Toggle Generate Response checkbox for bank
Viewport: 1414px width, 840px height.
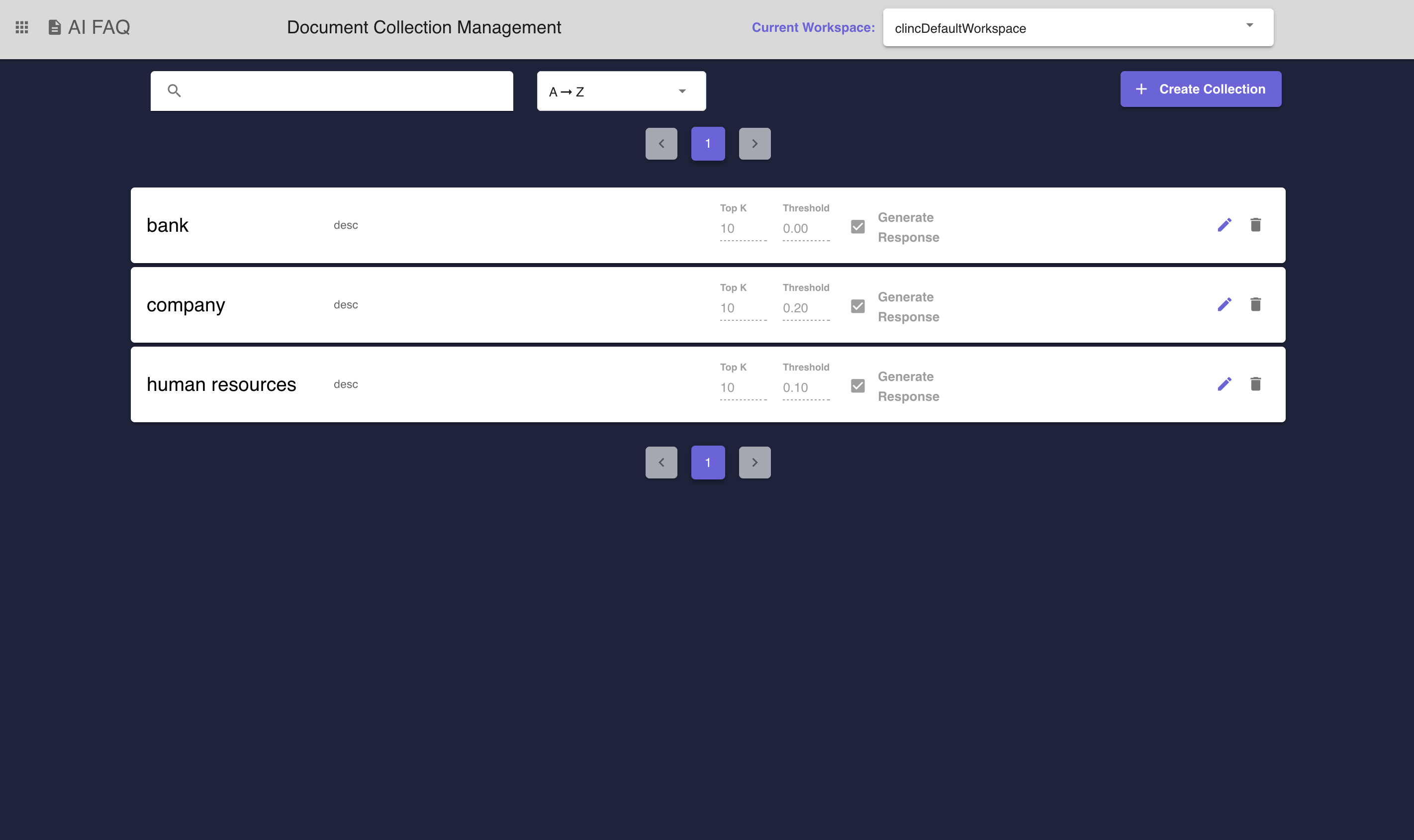(857, 227)
